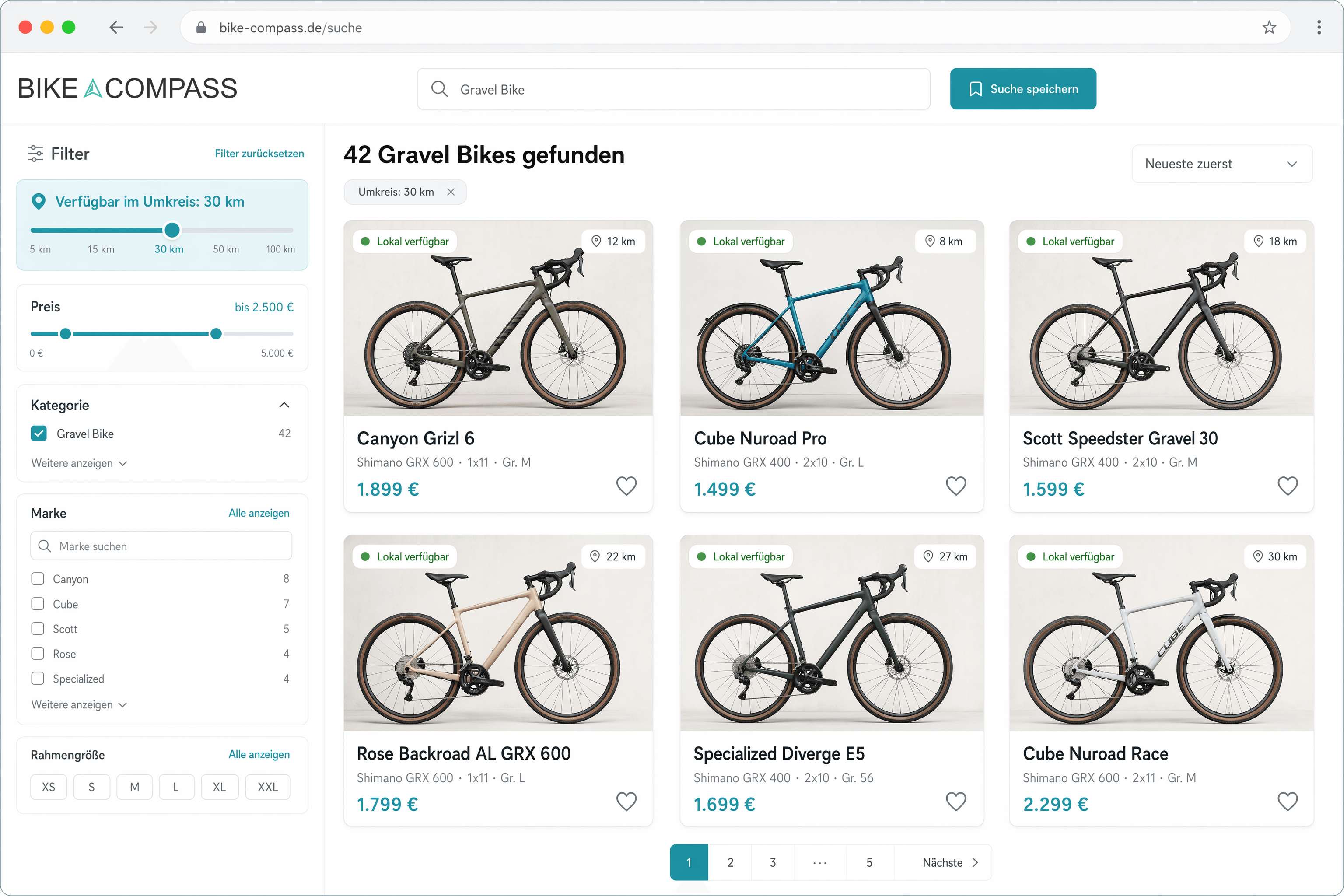
Task: Toggle frame size XS
Action: click(49, 787)
